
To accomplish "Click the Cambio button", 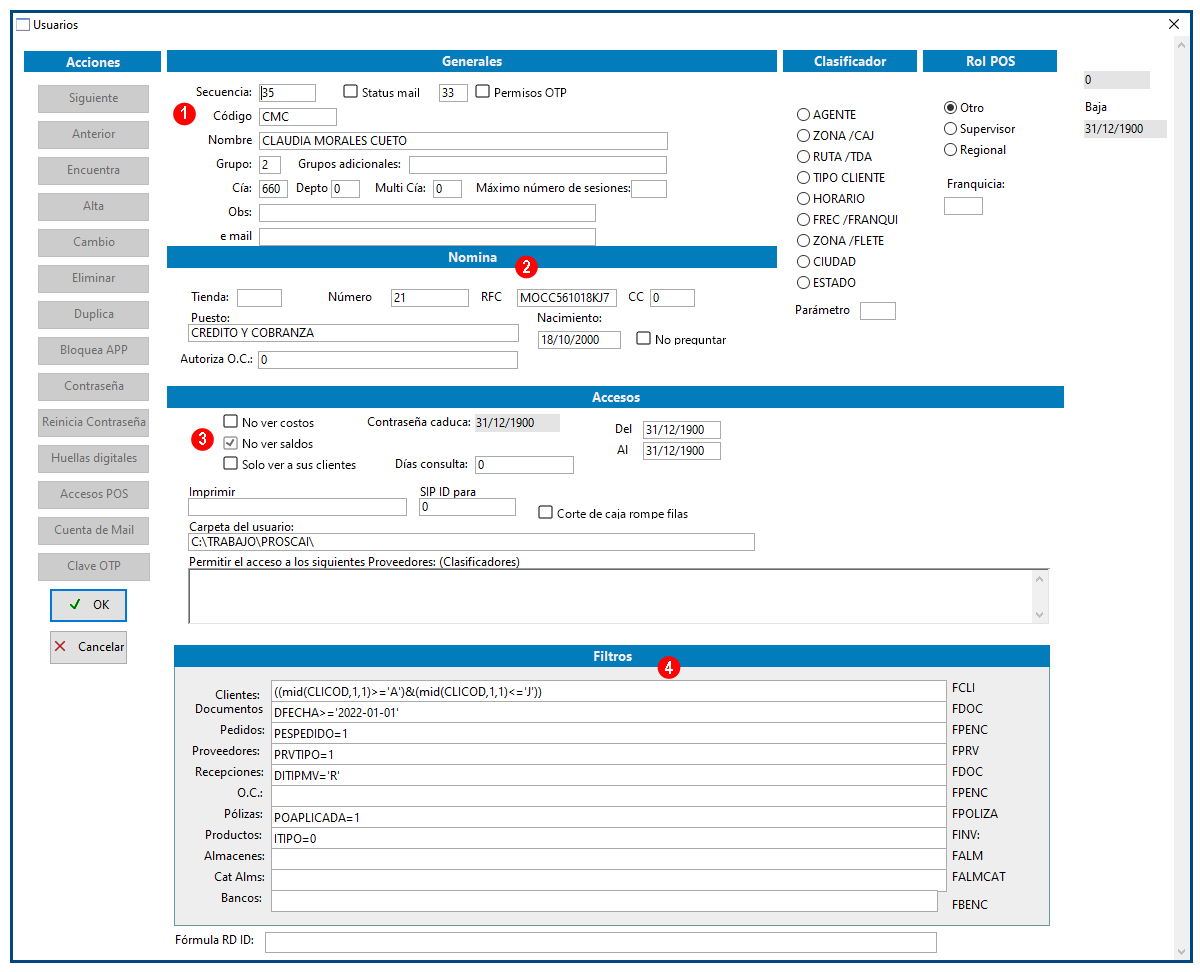I will pyautogui.click(x=93, y=242).
